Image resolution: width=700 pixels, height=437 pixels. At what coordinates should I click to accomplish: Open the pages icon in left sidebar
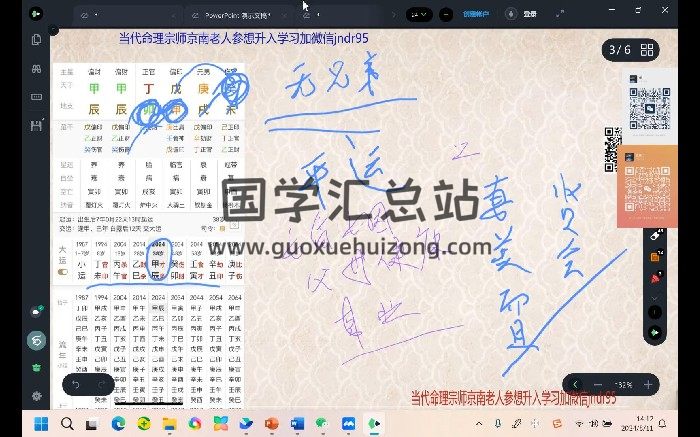coord(37,40)
